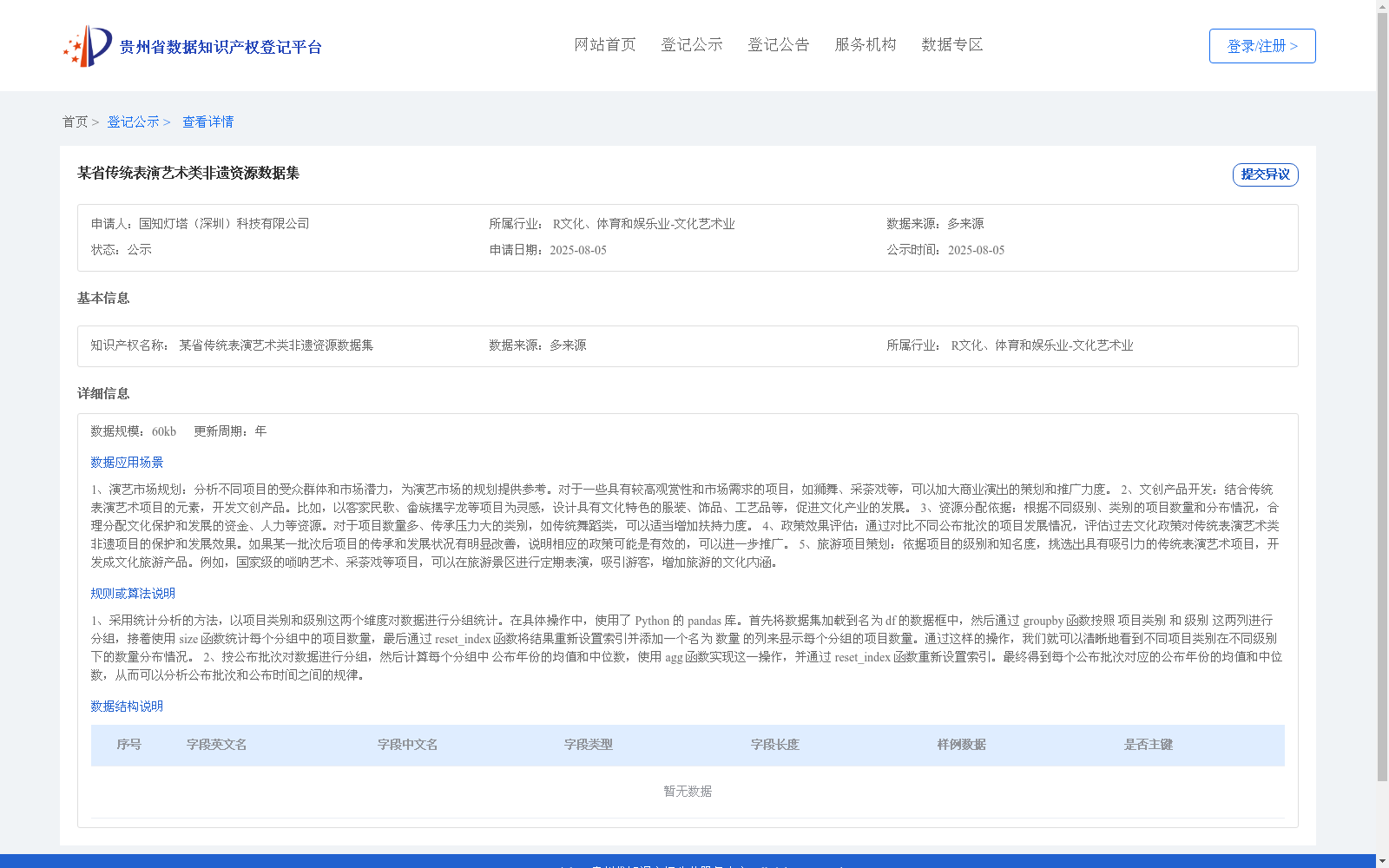Click the 样例数据 column header
This screenshot has height=868, width=1389.
point(962,745)
